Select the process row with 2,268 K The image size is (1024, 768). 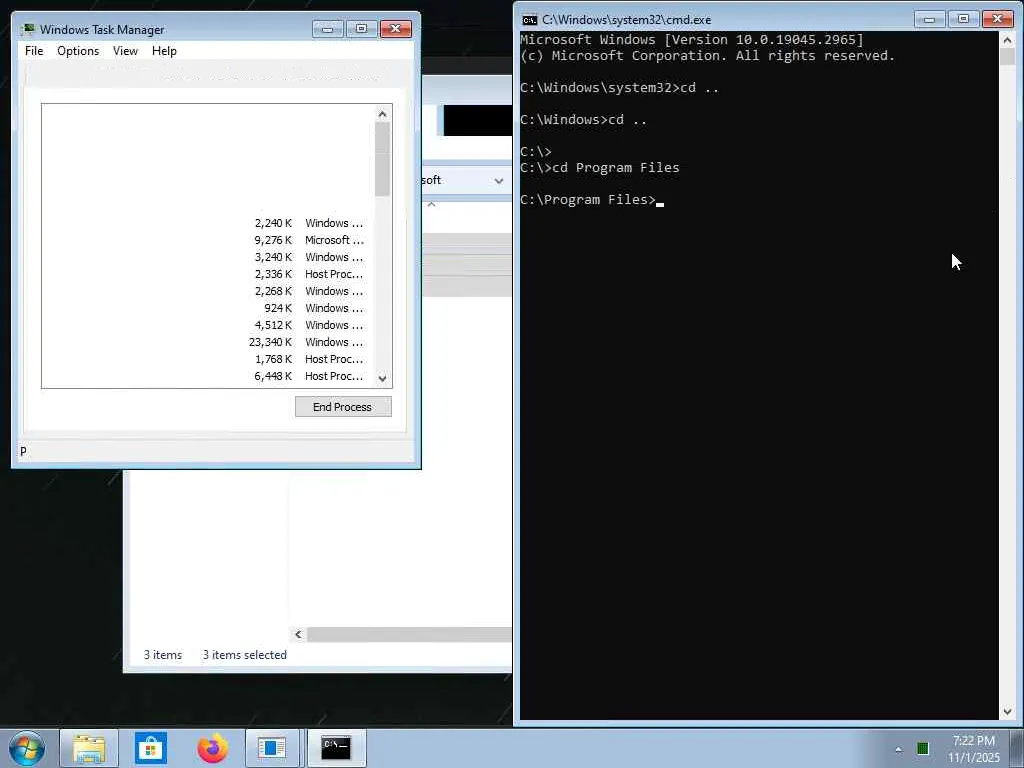tap(209, 291)
